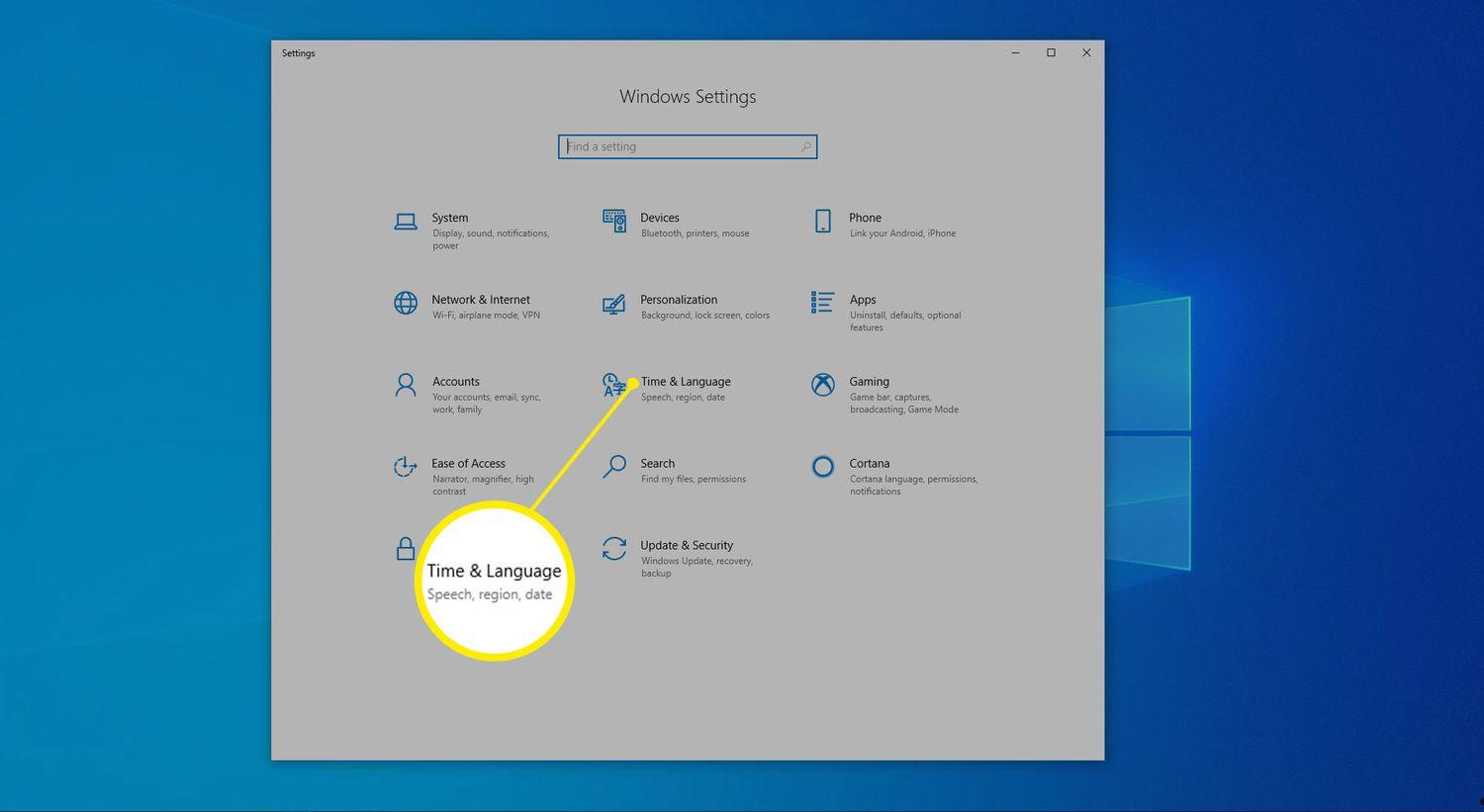Screen dimensions: 1484x812
Task: Click 'Link your Android, iPhone' description
Action: pos(903,233)
